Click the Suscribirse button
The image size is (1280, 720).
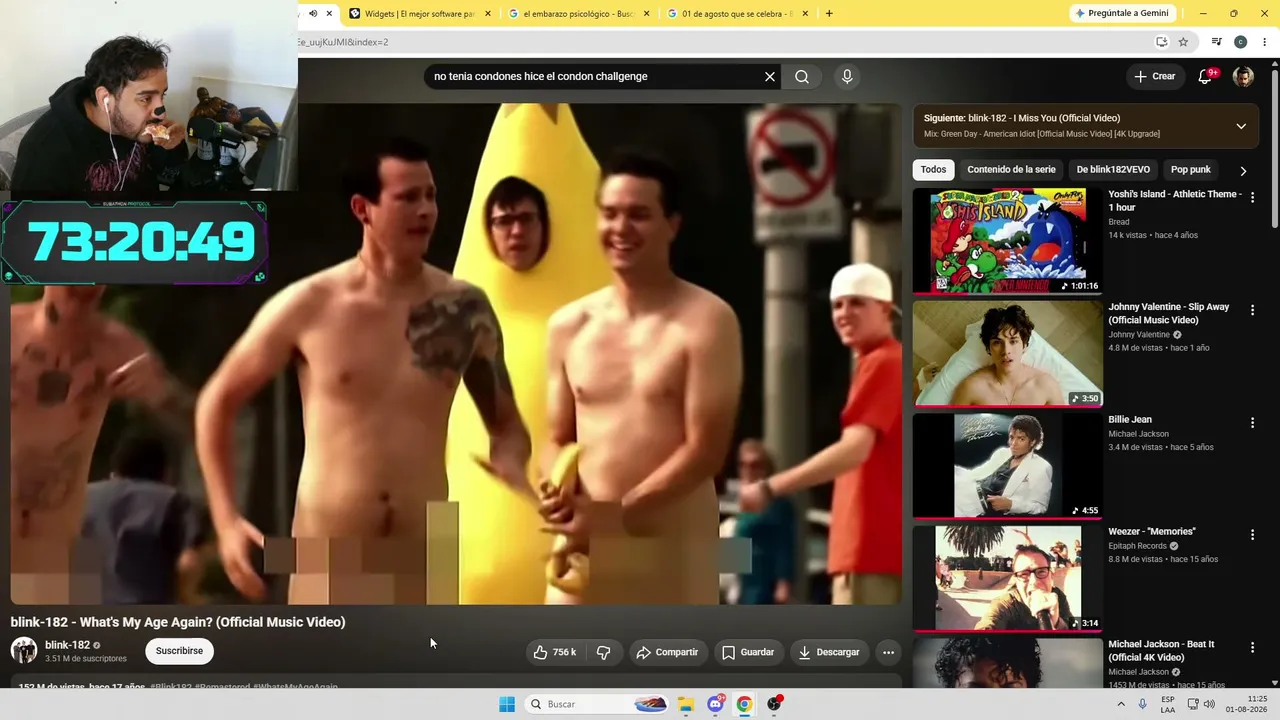[179, 651]
